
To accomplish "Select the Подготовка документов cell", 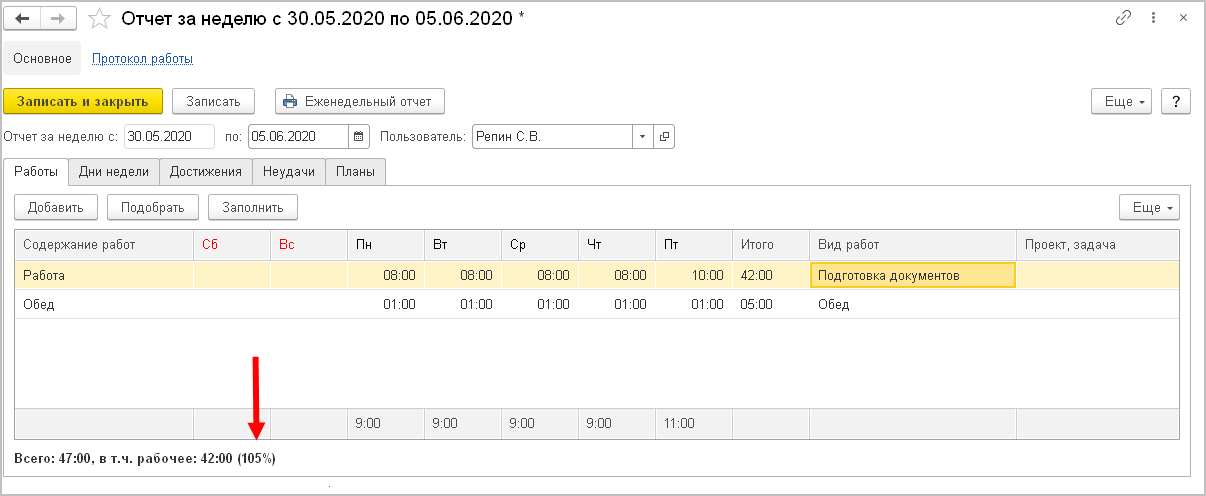I will pyautogui.click(x=911, y=275).
